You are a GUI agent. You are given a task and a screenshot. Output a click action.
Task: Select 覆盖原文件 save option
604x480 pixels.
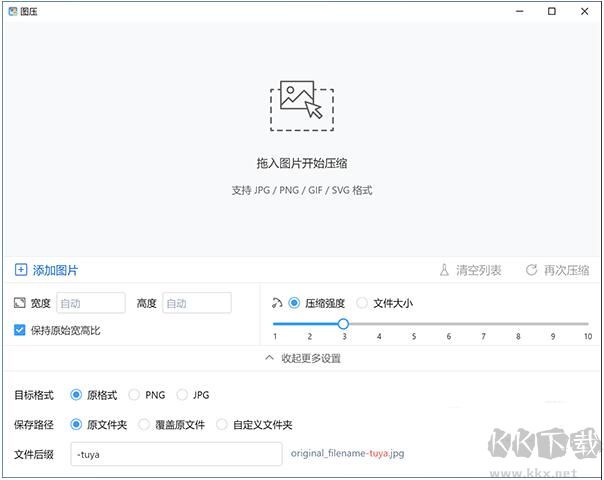coord(145,425)
